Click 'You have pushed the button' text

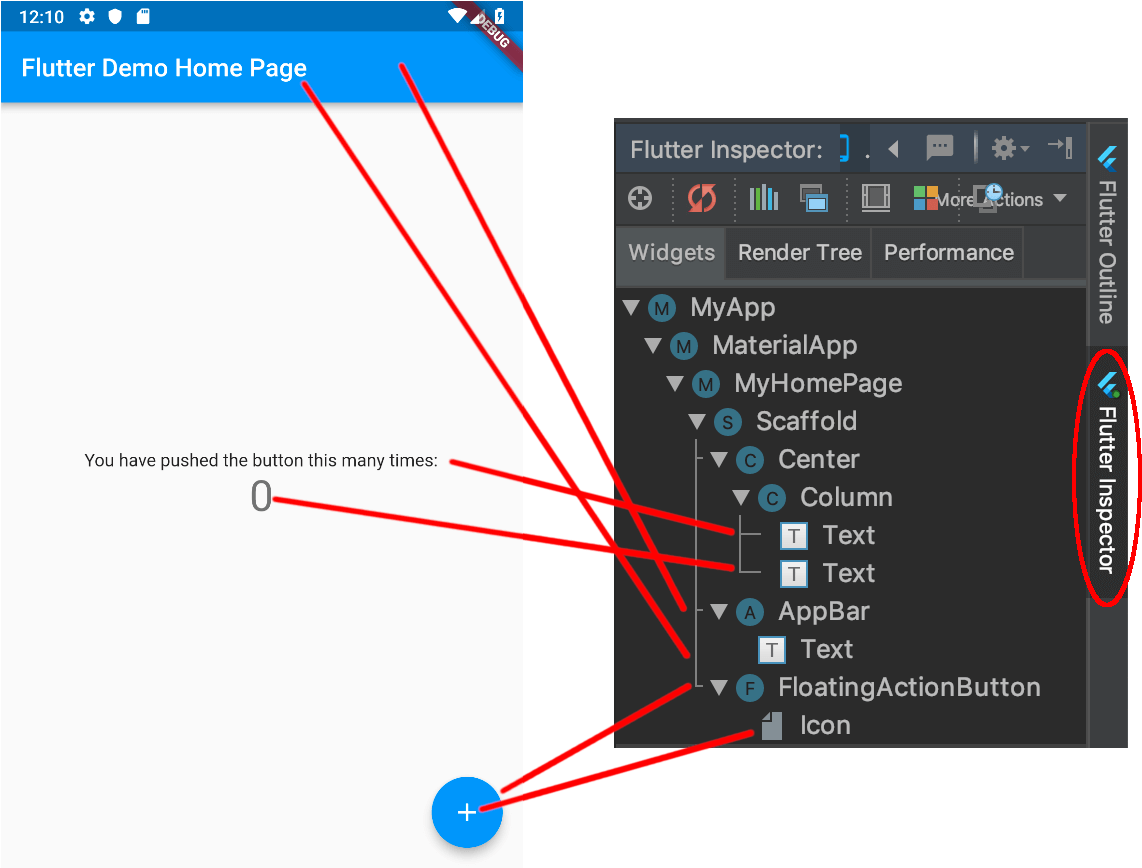click(261, 460)
